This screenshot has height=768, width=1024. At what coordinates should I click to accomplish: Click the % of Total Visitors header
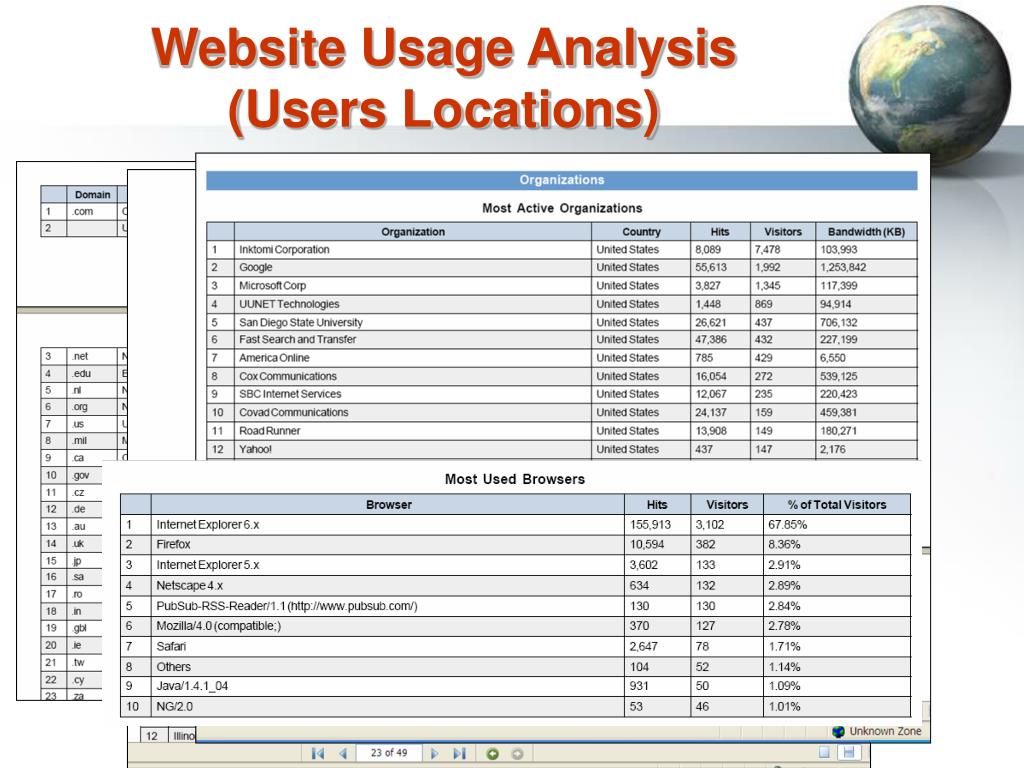(x=837, y=505)
